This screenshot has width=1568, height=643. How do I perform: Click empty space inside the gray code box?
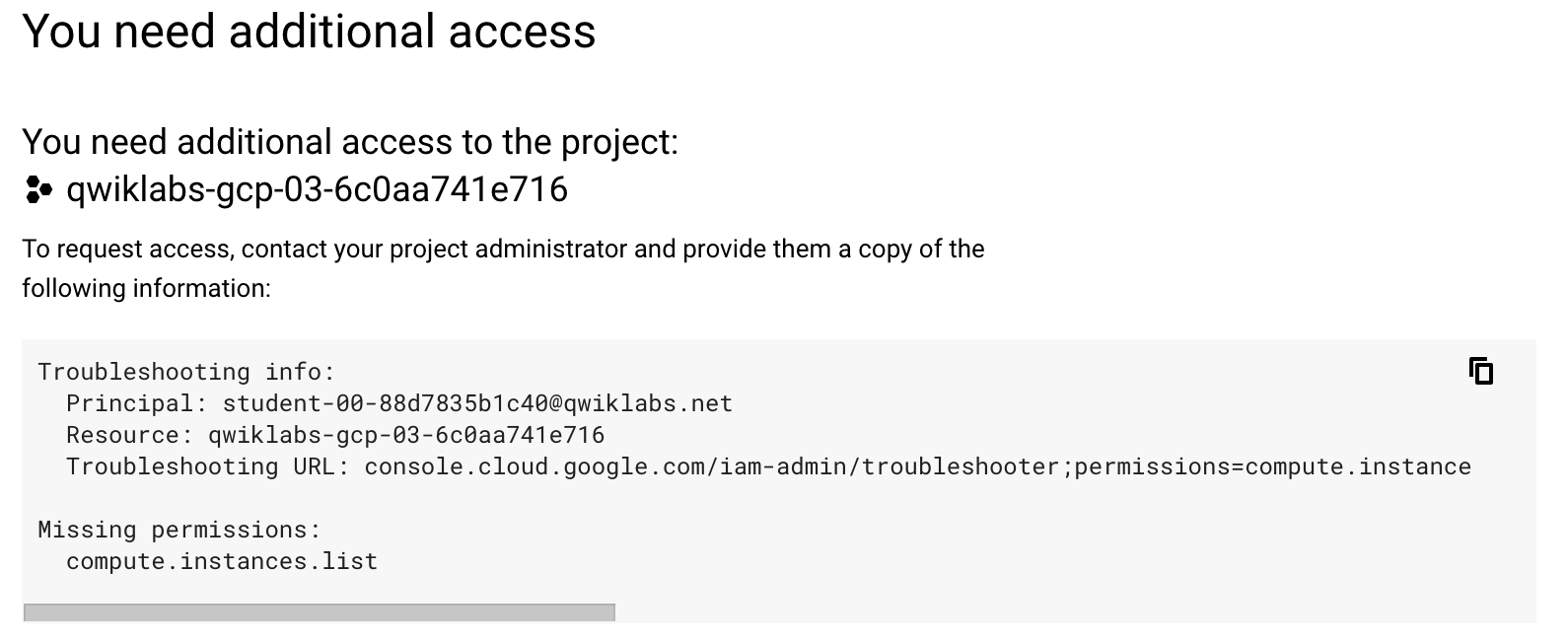point(986,552)
